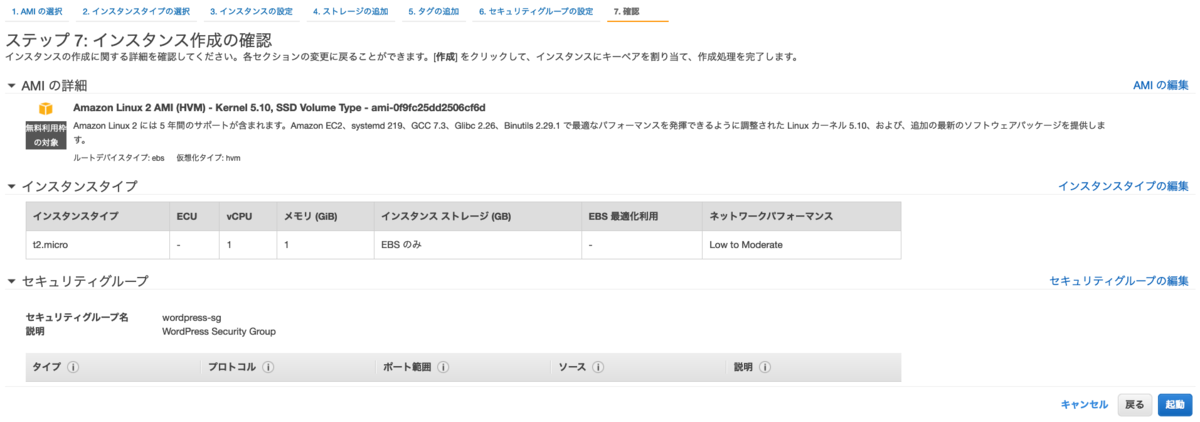Show info icon next to ソース
This screenshot has height=422, width=1200.
coord(597,367)
